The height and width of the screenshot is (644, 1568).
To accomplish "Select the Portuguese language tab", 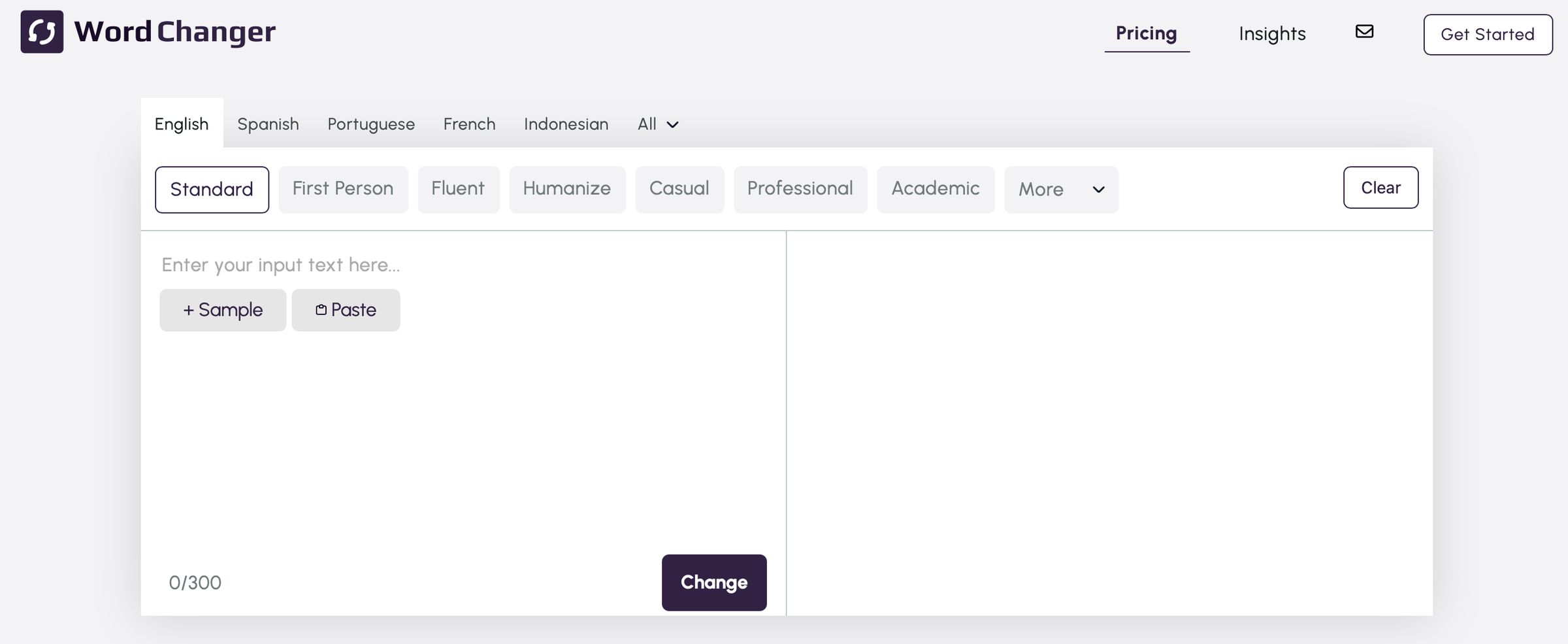I will coord(370,124).
